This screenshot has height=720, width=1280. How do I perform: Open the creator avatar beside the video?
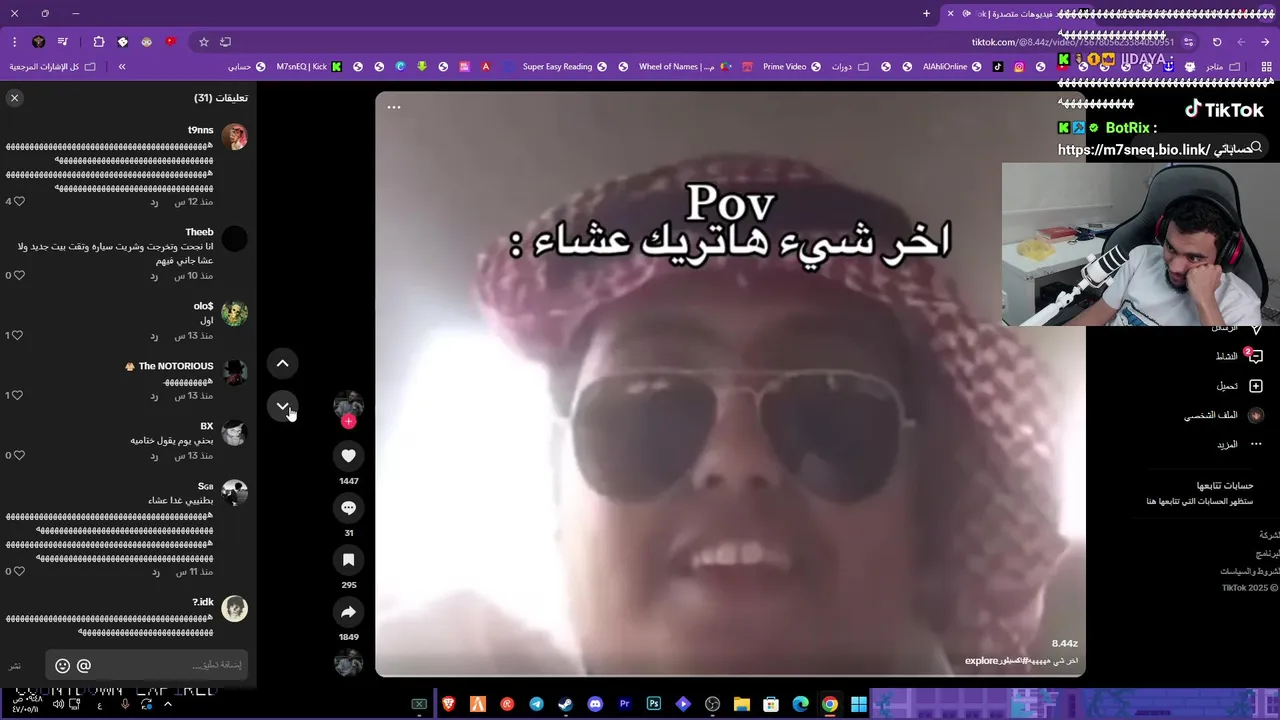click(x=348, y=403)
